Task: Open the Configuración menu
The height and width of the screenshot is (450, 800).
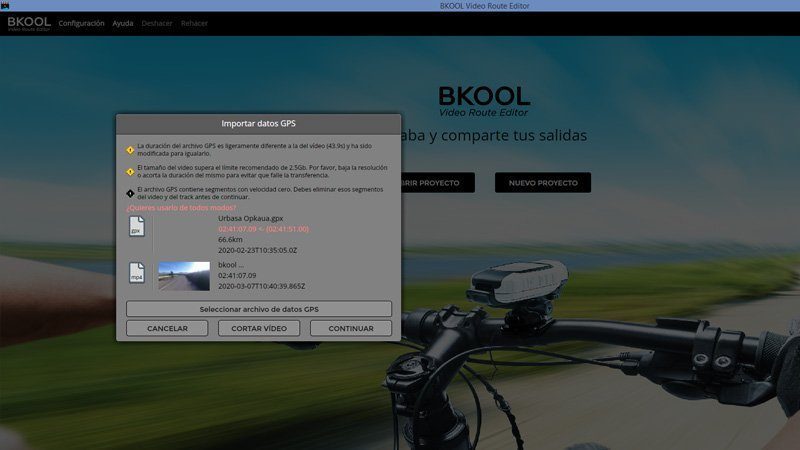Action: click(81, 23)
